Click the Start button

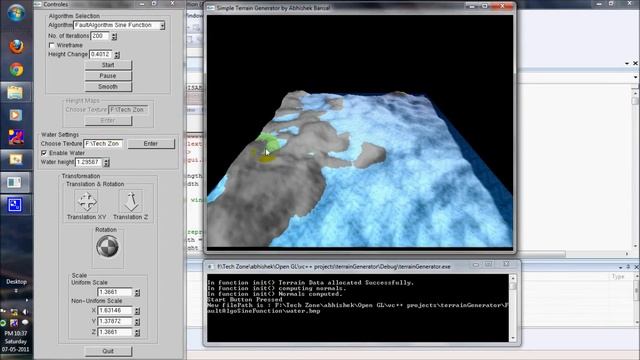pyautogui.click(x=108, y=65)
